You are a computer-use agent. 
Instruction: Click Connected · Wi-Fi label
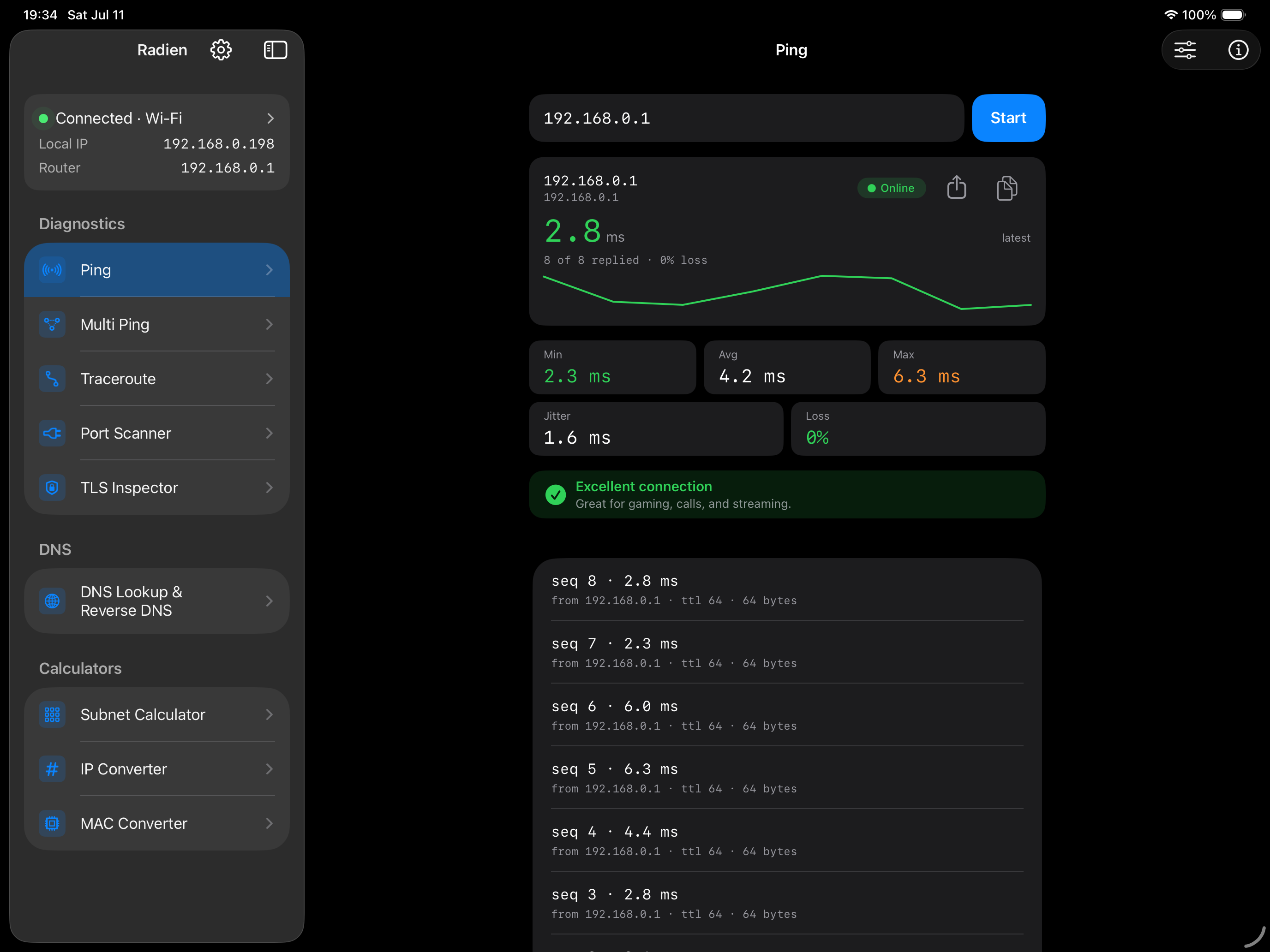point(119,118)
